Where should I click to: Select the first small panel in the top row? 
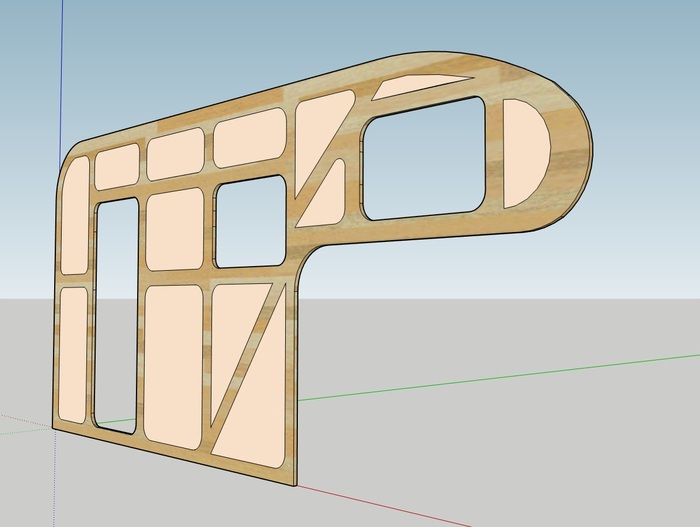(116, 166)
